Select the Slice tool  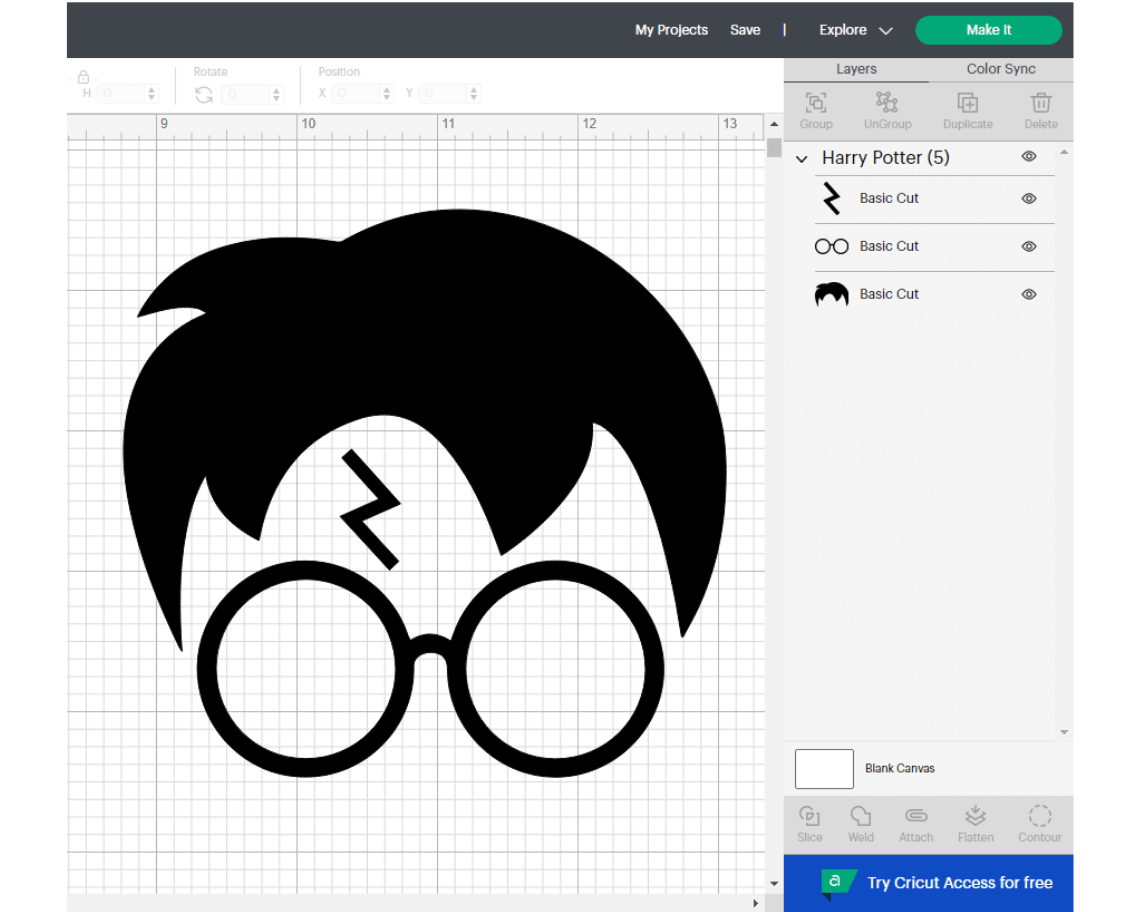tap(810, 816)
